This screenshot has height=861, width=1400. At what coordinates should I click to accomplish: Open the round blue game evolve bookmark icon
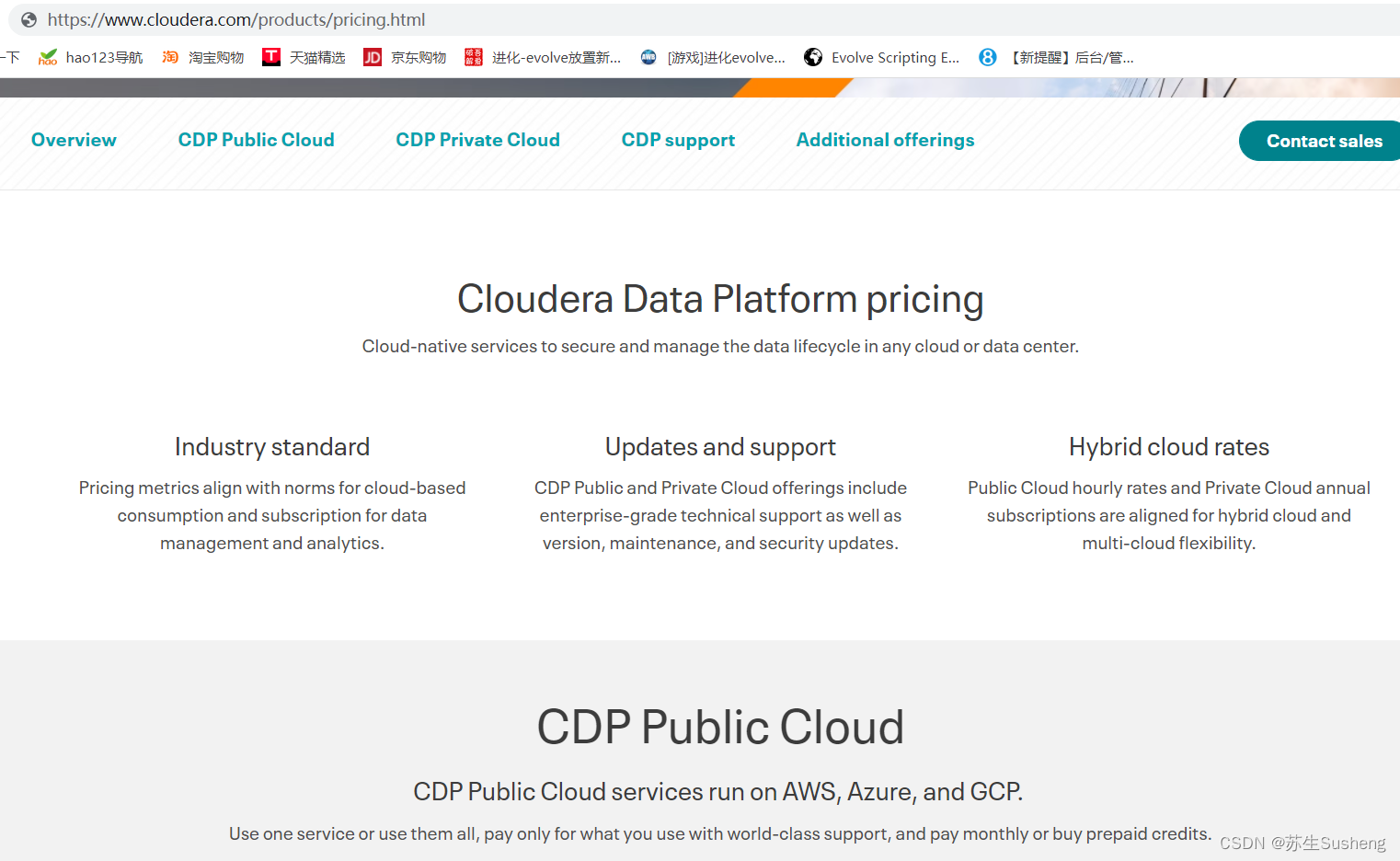click(x=648, y=58)
